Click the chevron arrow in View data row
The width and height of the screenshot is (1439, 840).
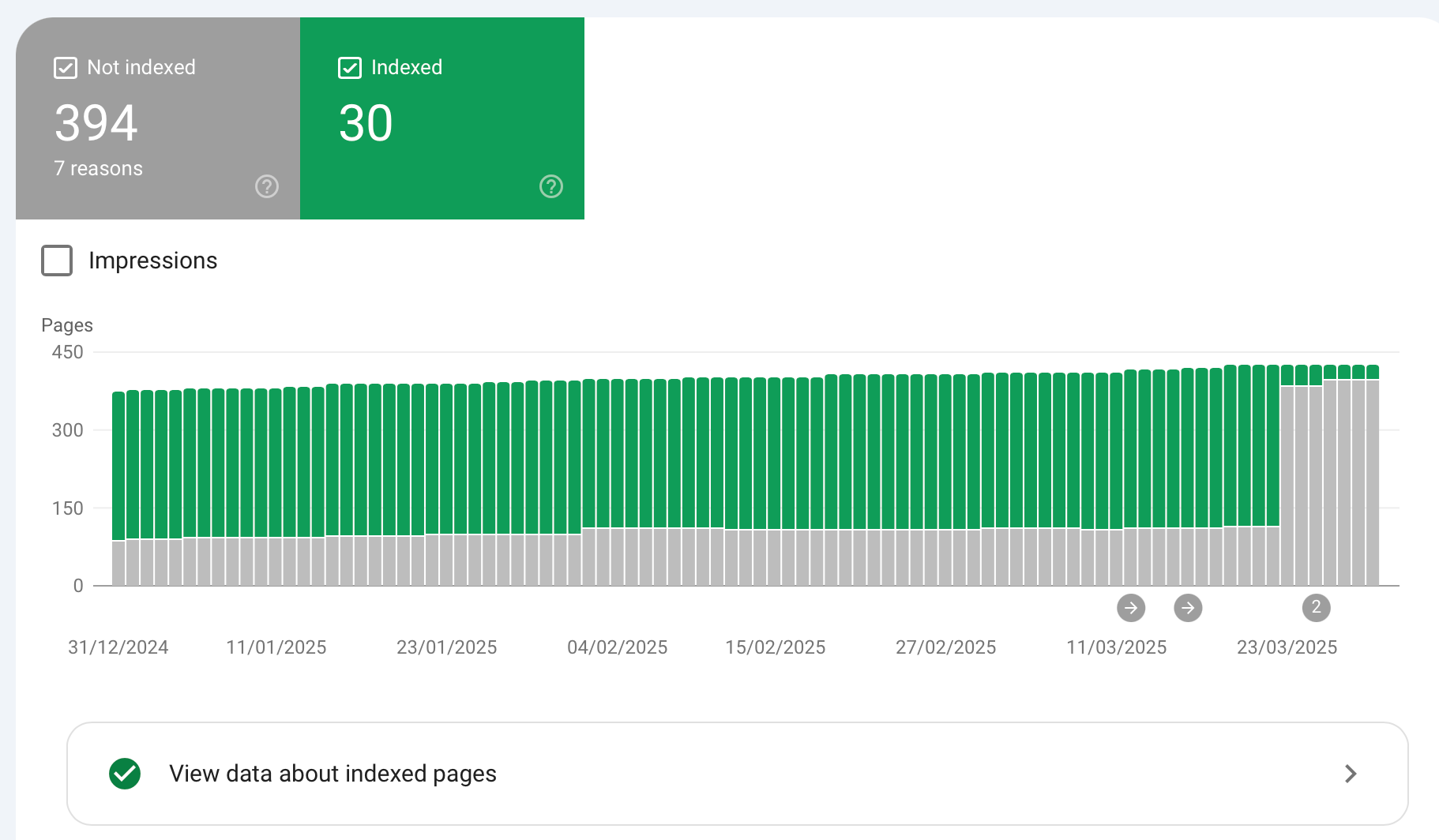[x=1351, y=774]
